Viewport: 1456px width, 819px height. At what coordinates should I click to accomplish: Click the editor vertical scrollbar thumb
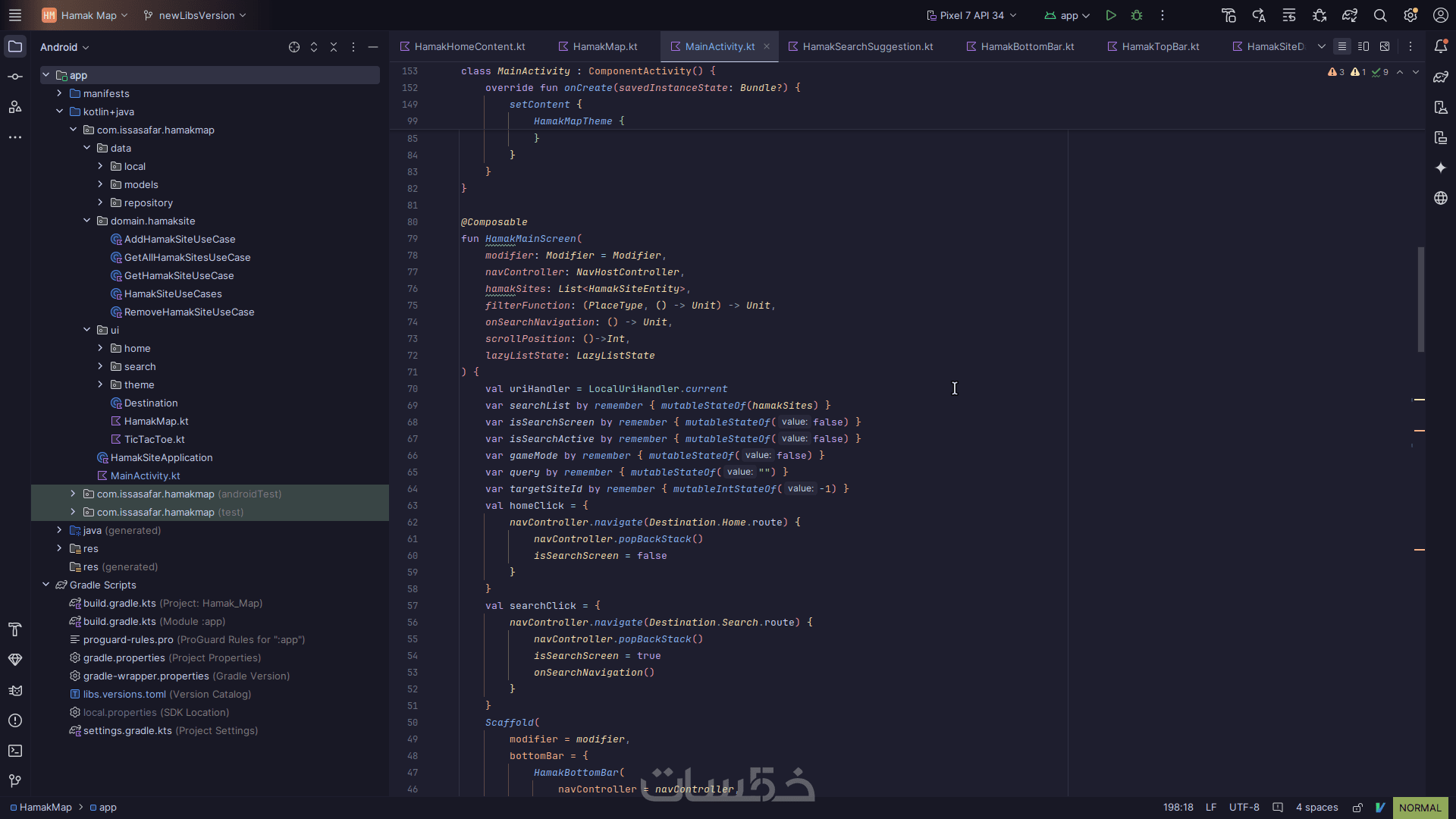click(1420, 299)
